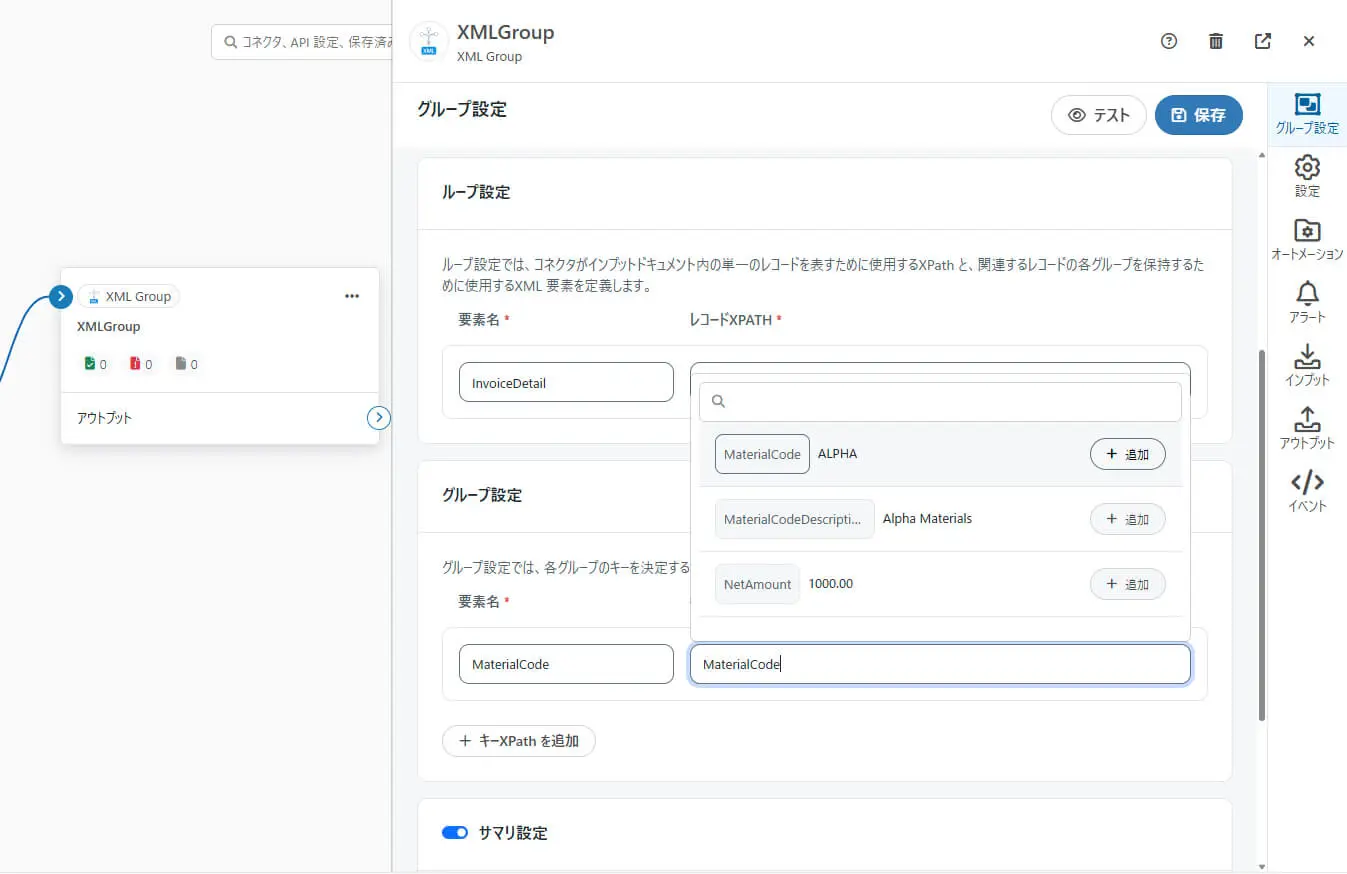
Task: Save settings with 保存 button
Action: click(1199, 115)
